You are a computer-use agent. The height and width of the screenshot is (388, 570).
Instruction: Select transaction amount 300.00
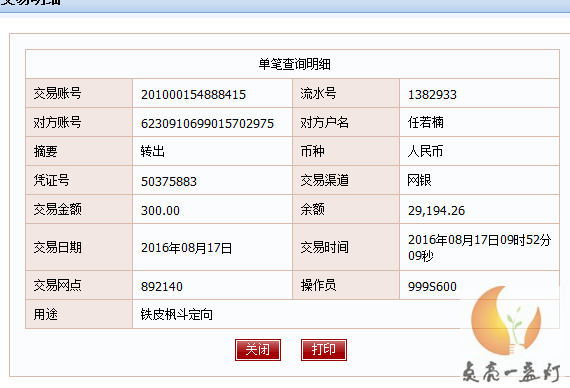(x=160, y=211)
